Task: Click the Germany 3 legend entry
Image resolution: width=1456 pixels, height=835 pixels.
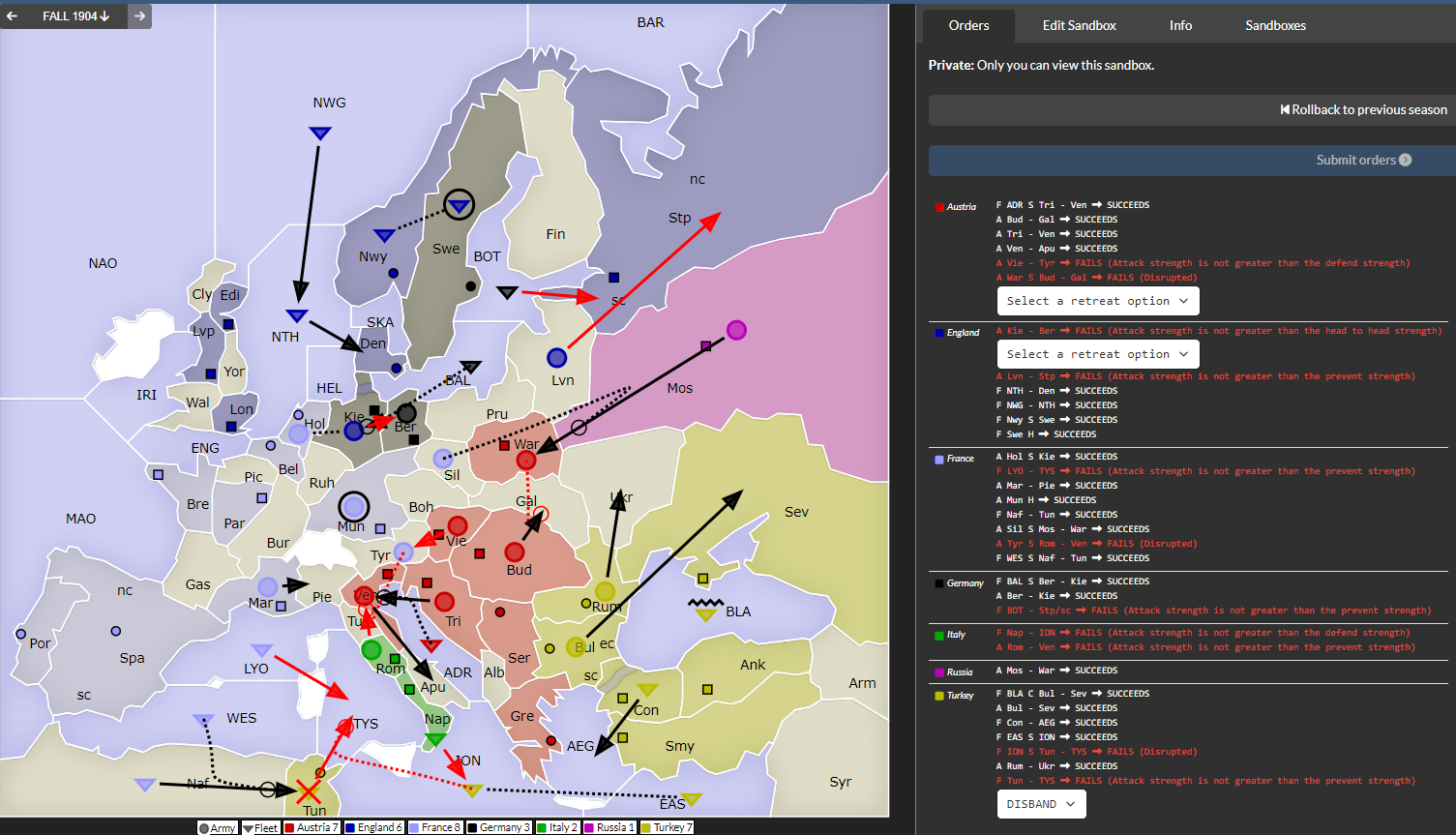Action: pos(499,827)
